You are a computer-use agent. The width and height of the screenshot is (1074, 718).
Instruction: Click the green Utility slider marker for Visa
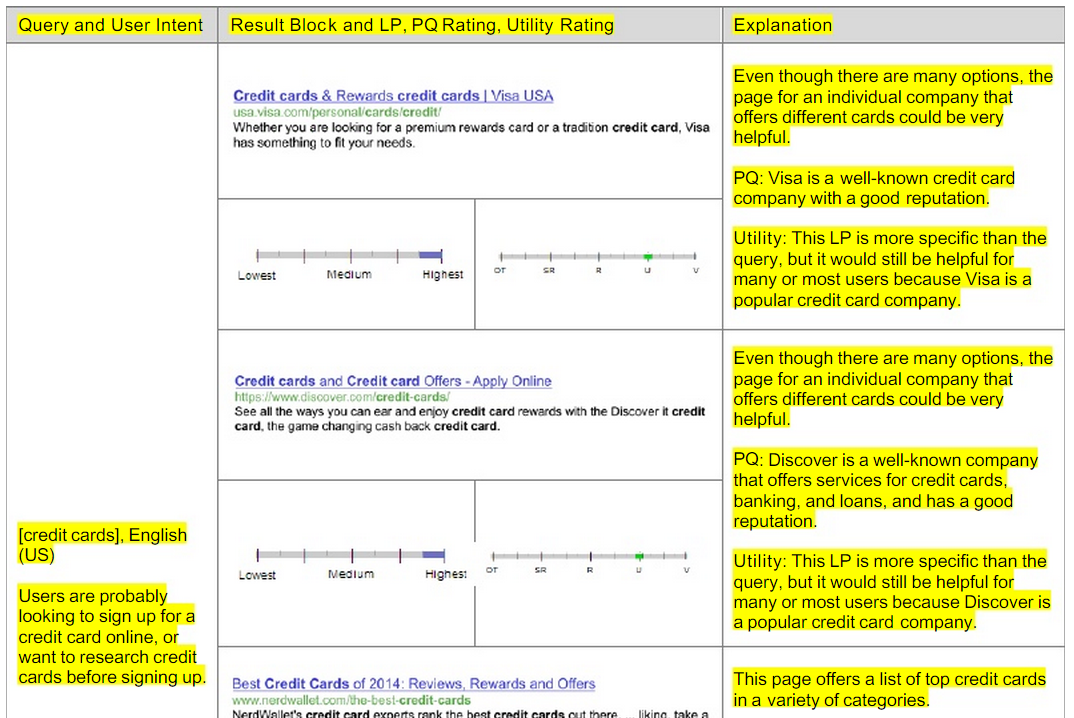(x=648, y=256)
